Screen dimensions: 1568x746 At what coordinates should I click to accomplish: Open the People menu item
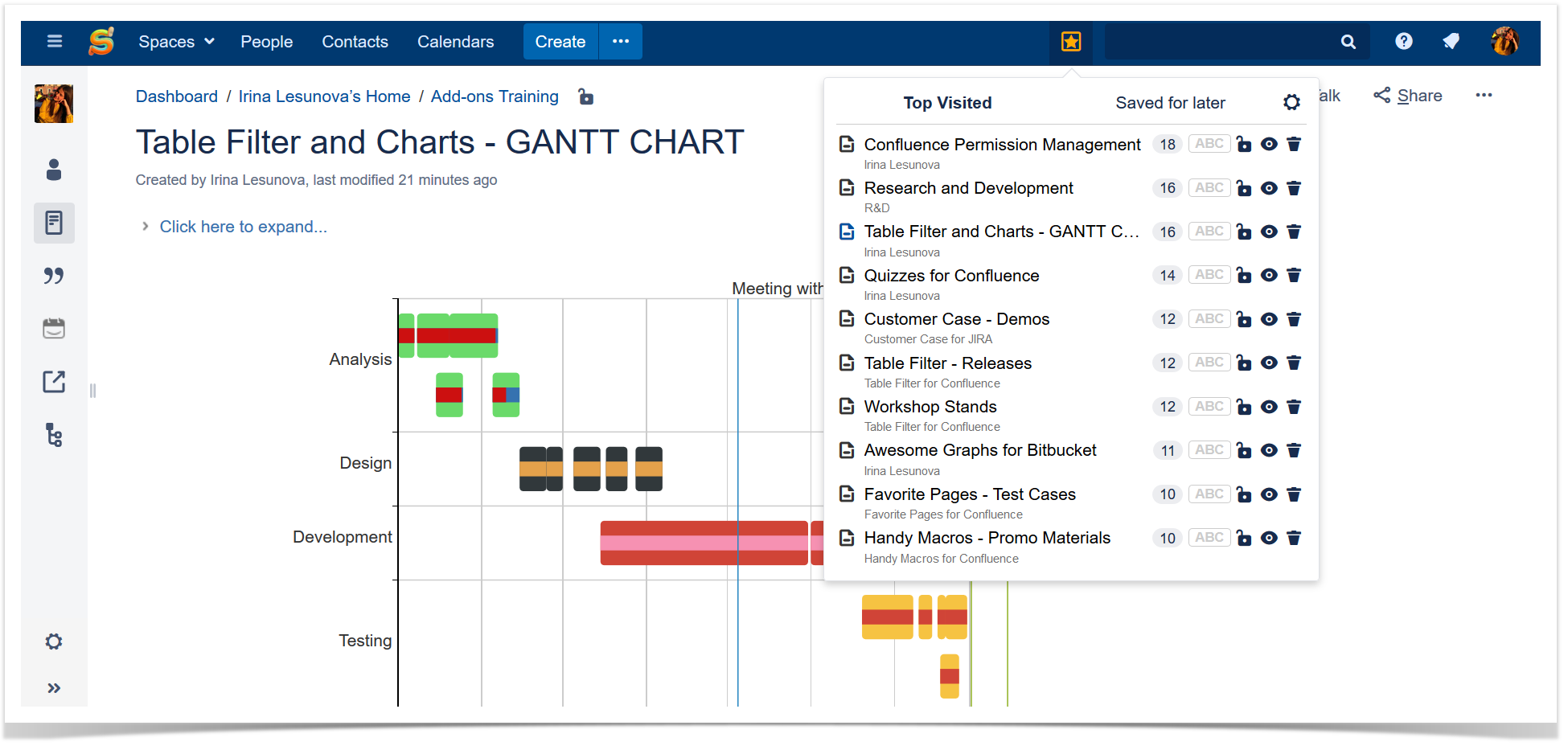(x=266, y=42)
